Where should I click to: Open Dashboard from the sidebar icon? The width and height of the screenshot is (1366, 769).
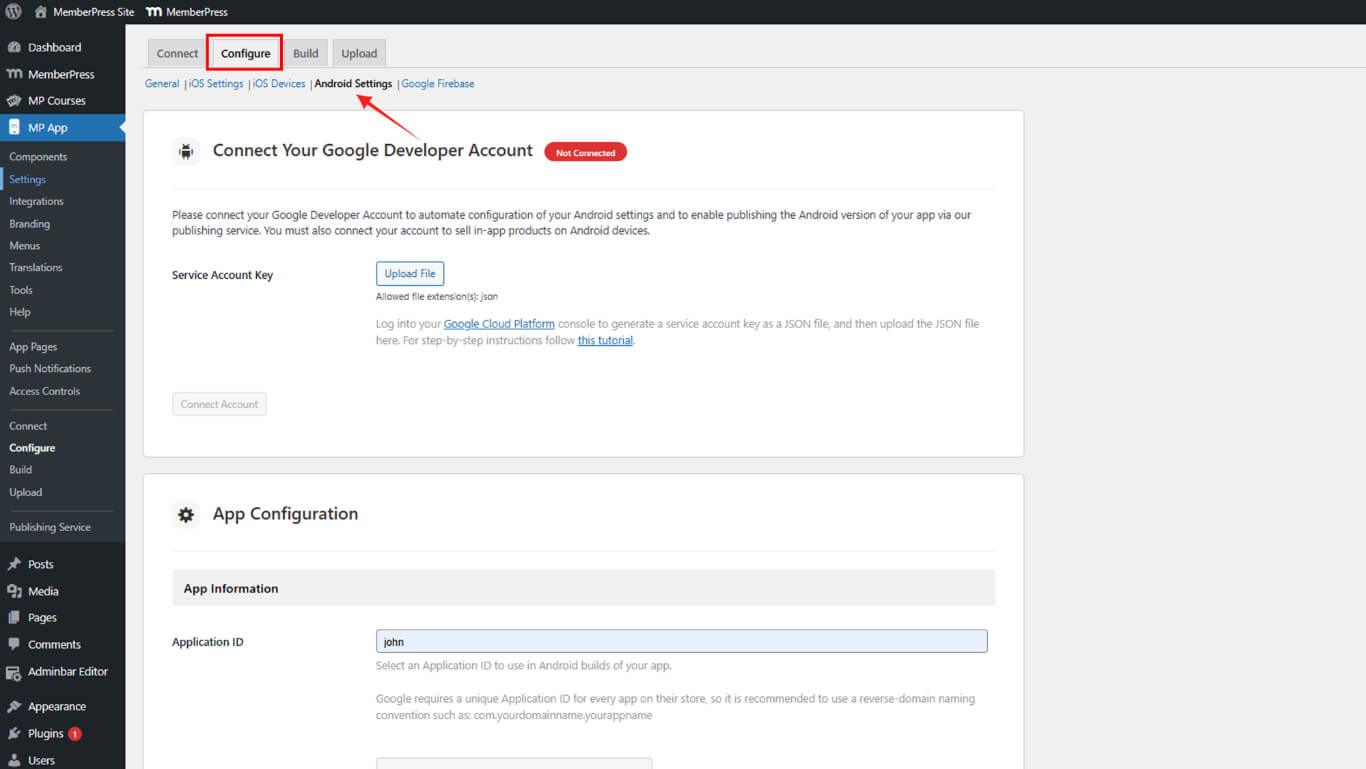(x=14, y=47)
